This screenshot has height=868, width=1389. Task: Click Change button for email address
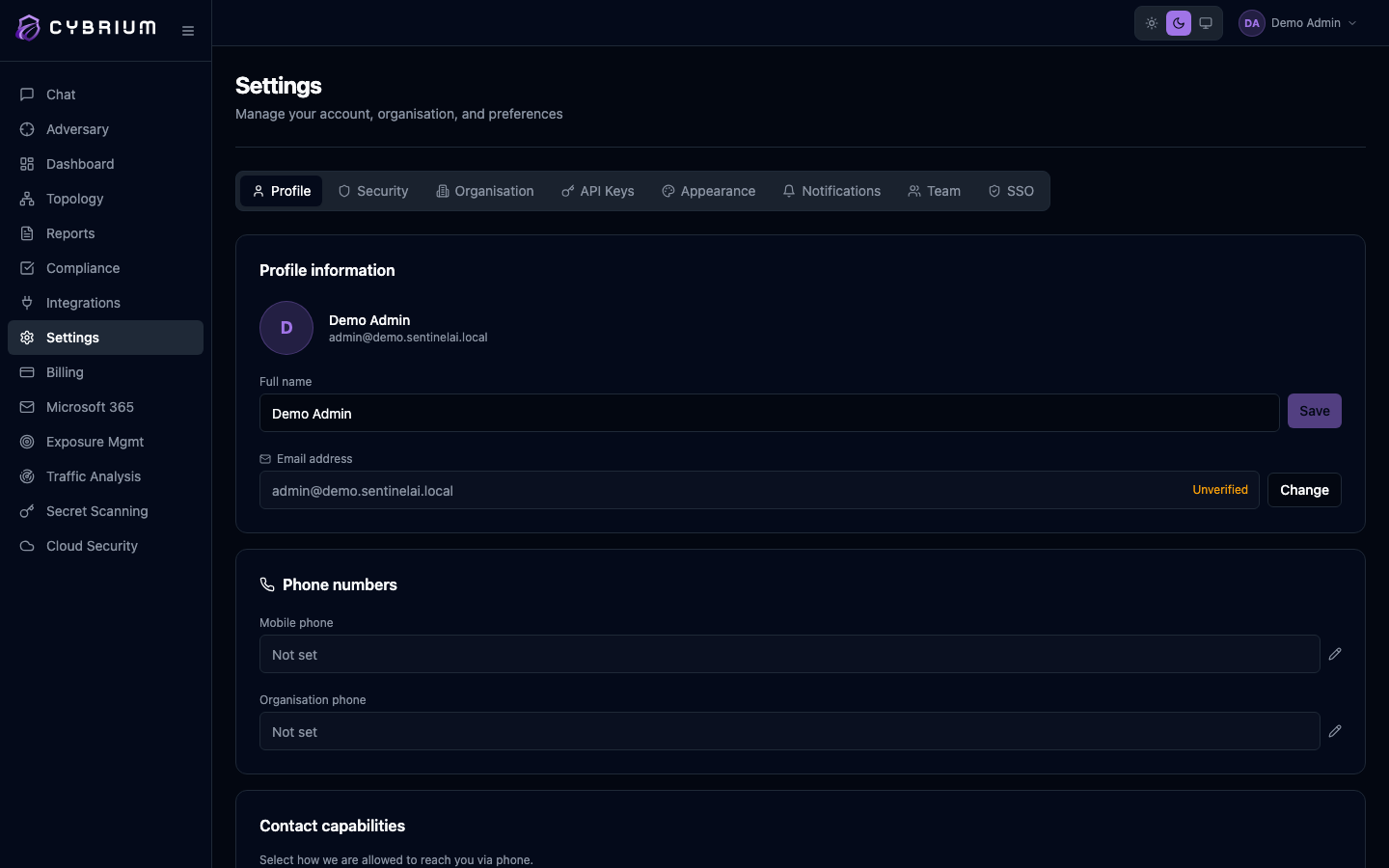click(1304, 490)
